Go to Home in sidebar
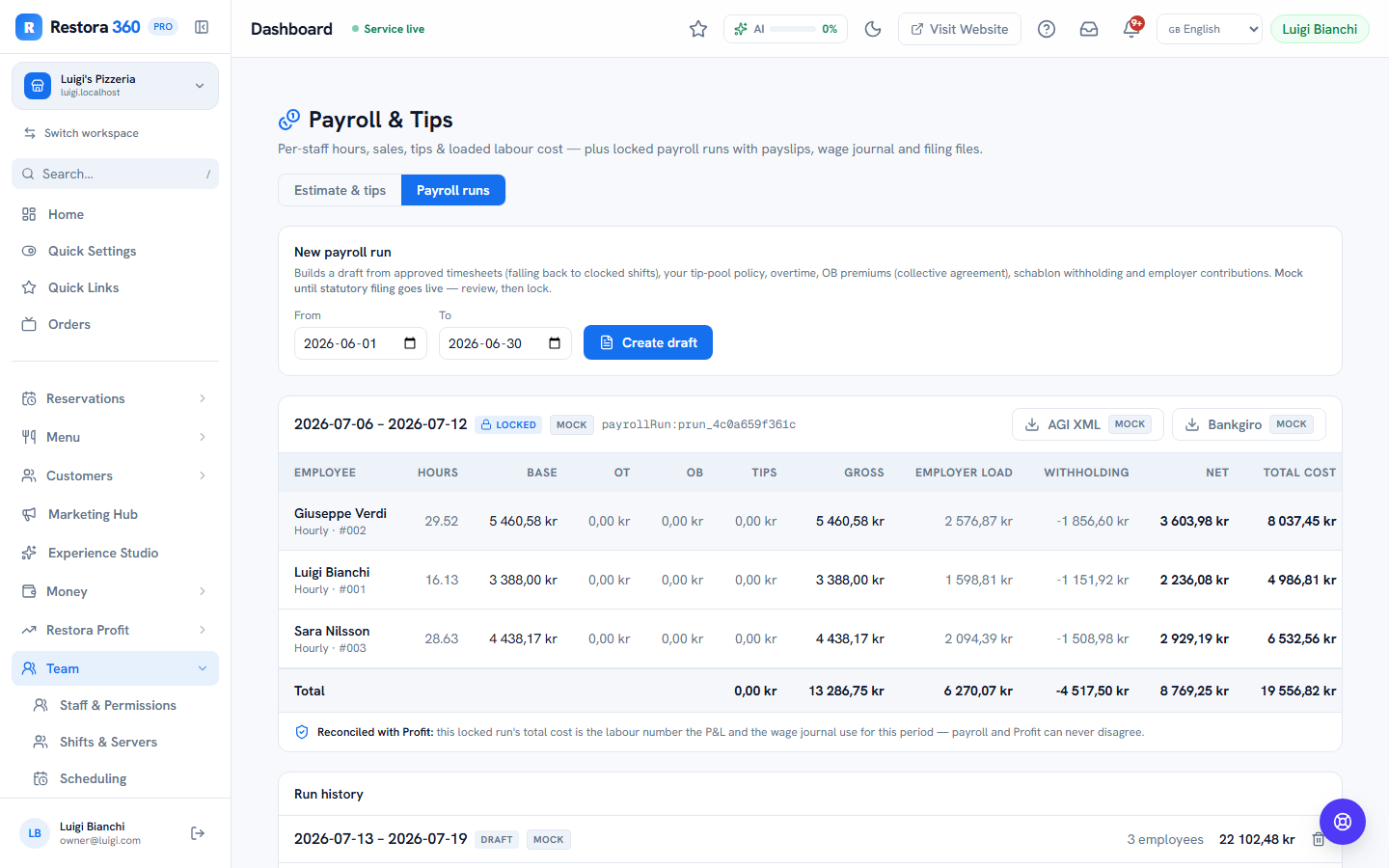 pyautogui.click(x=115, y=214)
